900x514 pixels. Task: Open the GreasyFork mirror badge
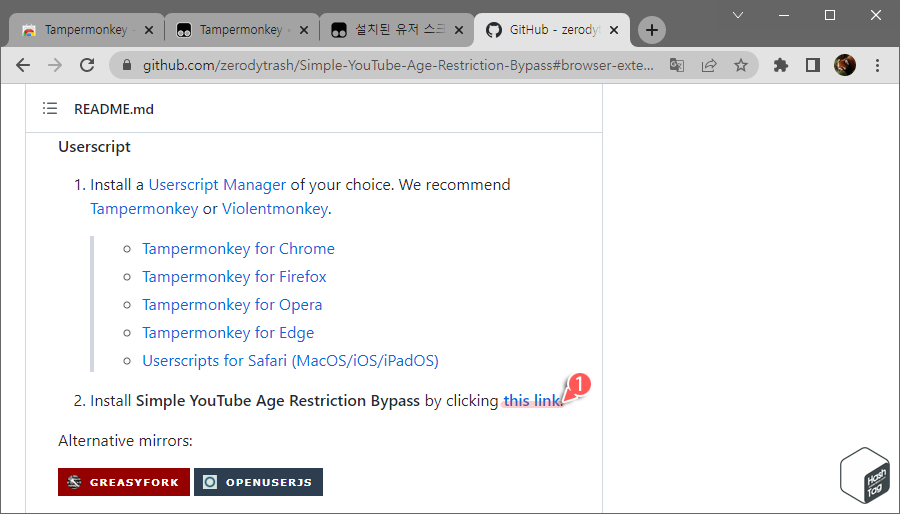[123, 482]
